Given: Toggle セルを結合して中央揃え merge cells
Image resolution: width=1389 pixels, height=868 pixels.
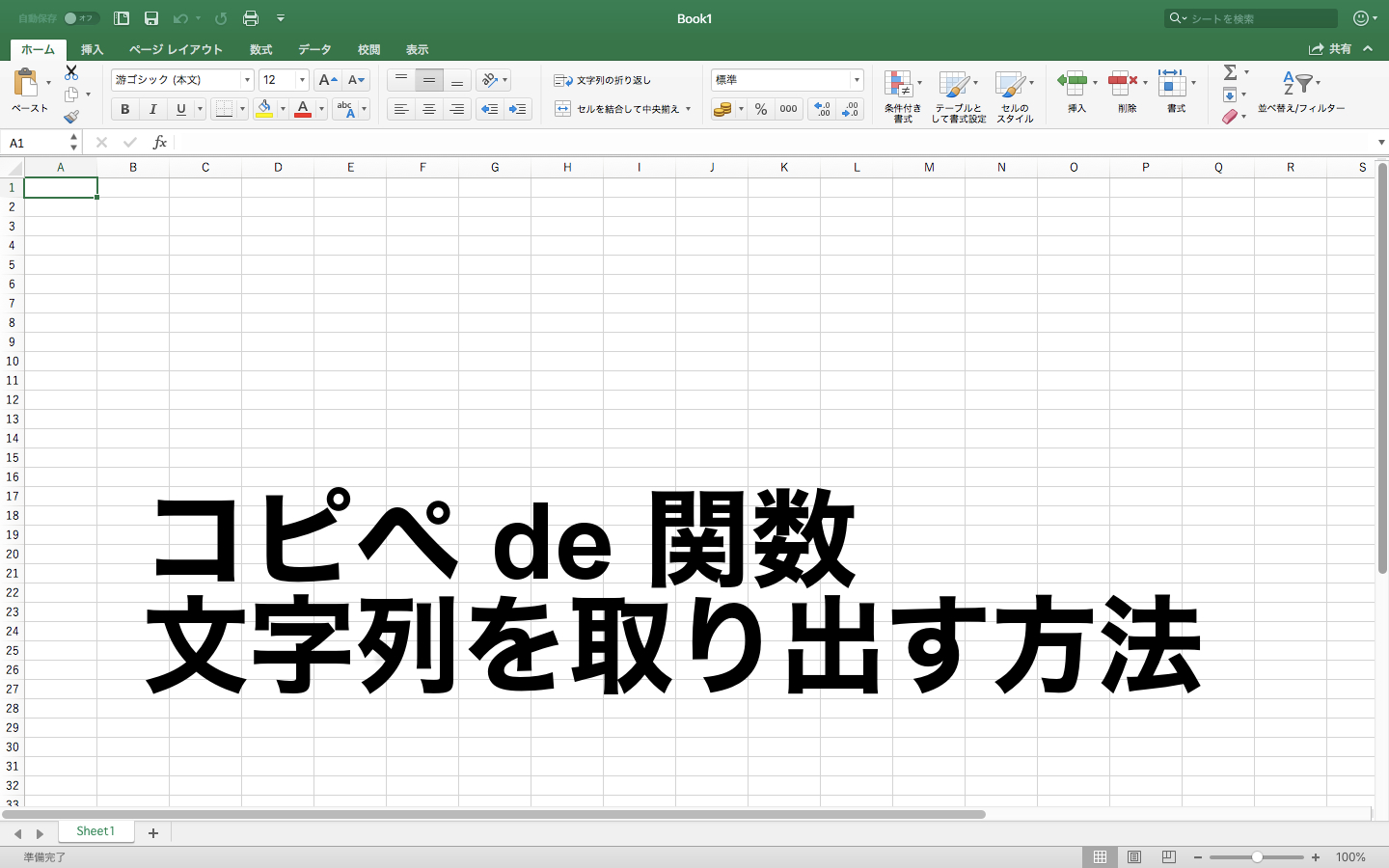Looking at the screenshot, I should (619, 109).
